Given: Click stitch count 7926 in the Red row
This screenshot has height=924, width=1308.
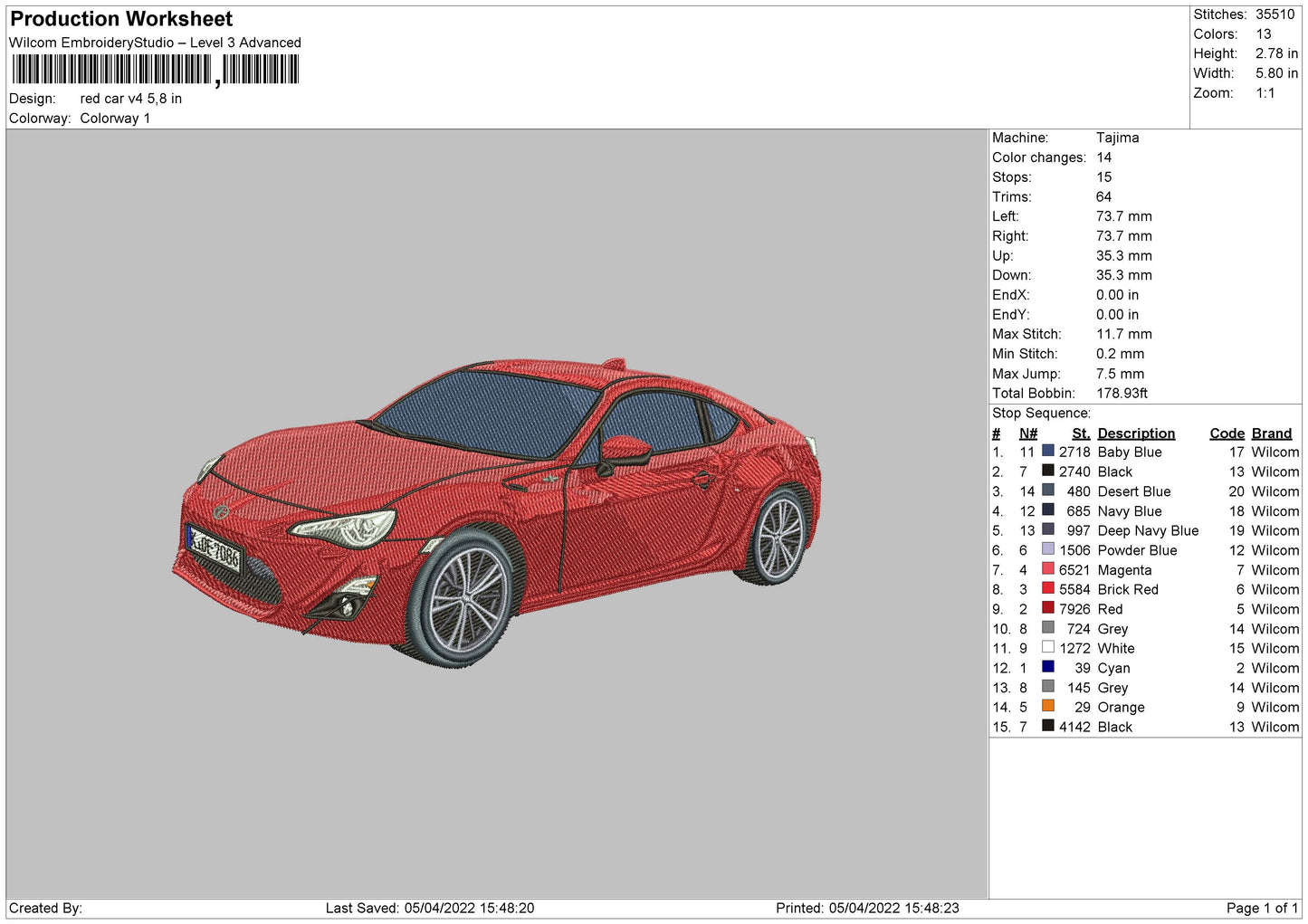Looking at the screenshot, I should (x=1074, y=610).
